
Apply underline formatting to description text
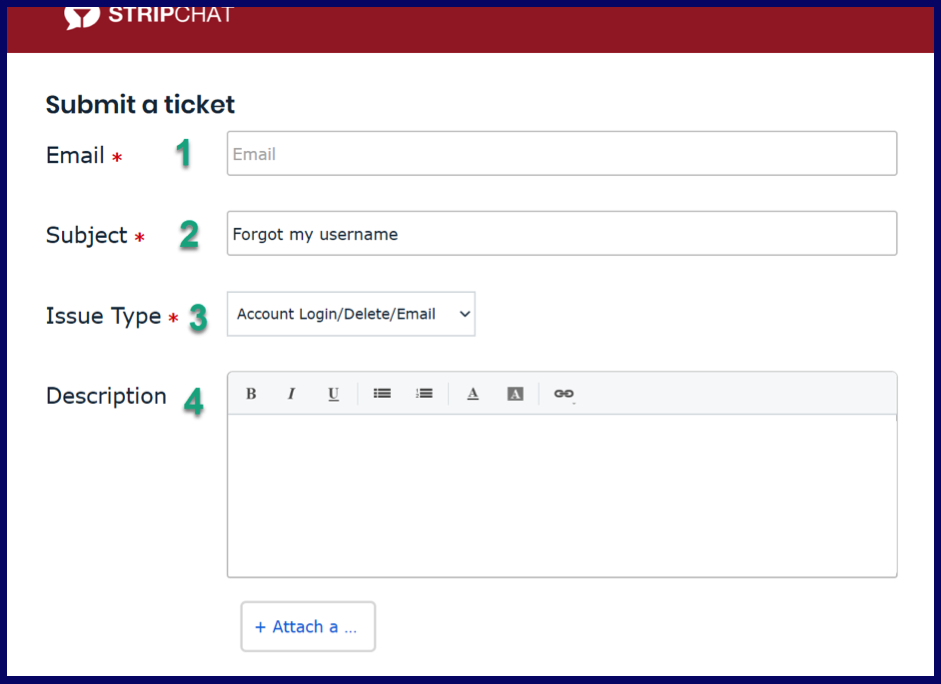(x=333, y=393)
